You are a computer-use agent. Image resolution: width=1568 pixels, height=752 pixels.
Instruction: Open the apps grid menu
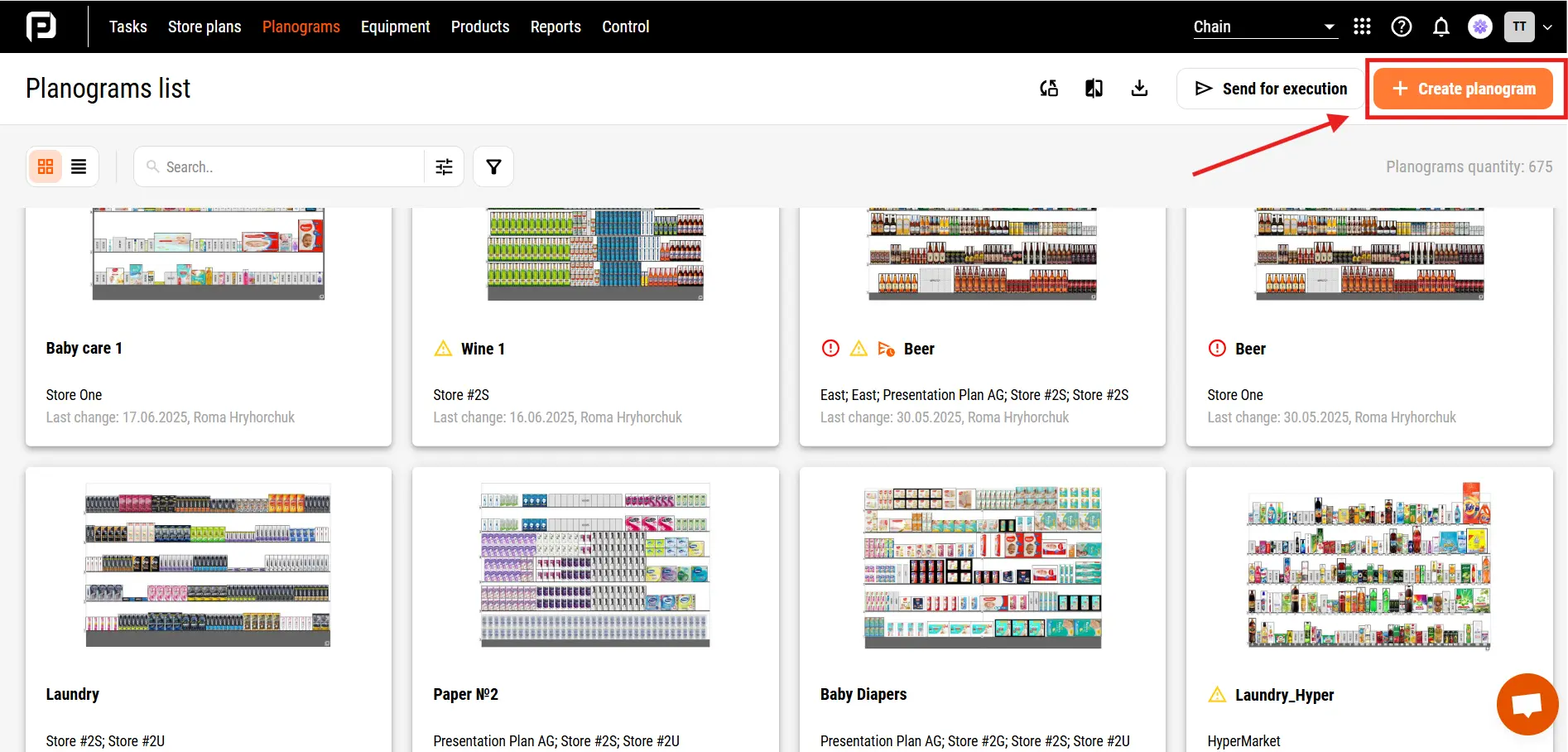[x=1362, y=26]
